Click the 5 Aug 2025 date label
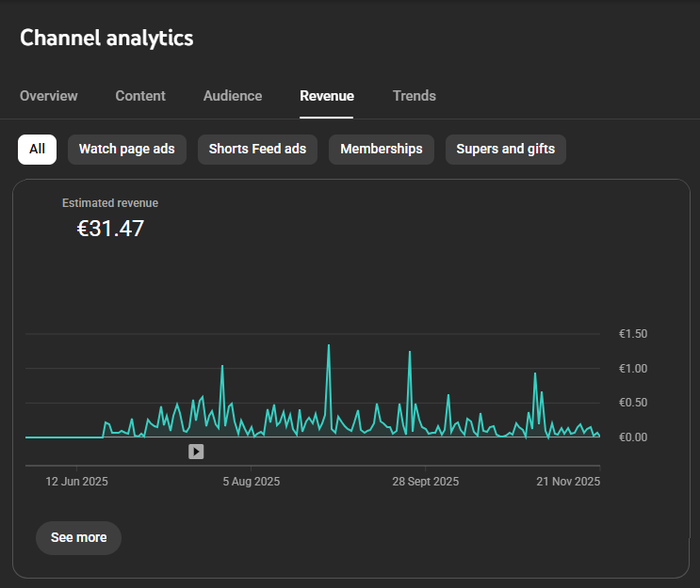 pyautogui.click(x=251, y=481)
